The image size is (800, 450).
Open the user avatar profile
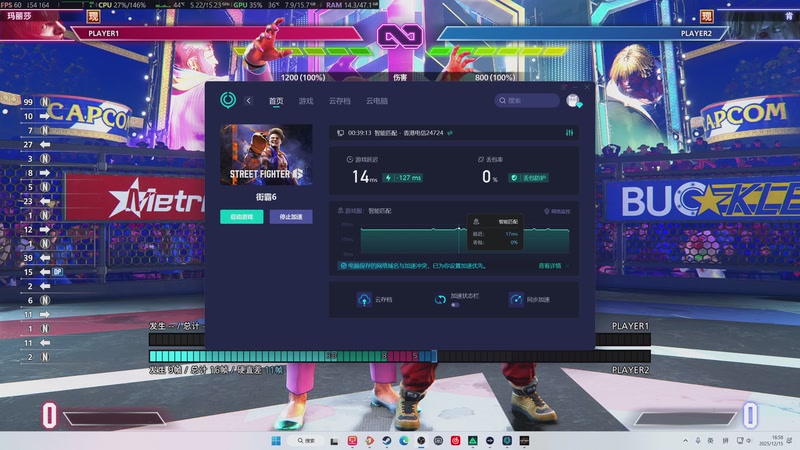click(x=573, y=101)
